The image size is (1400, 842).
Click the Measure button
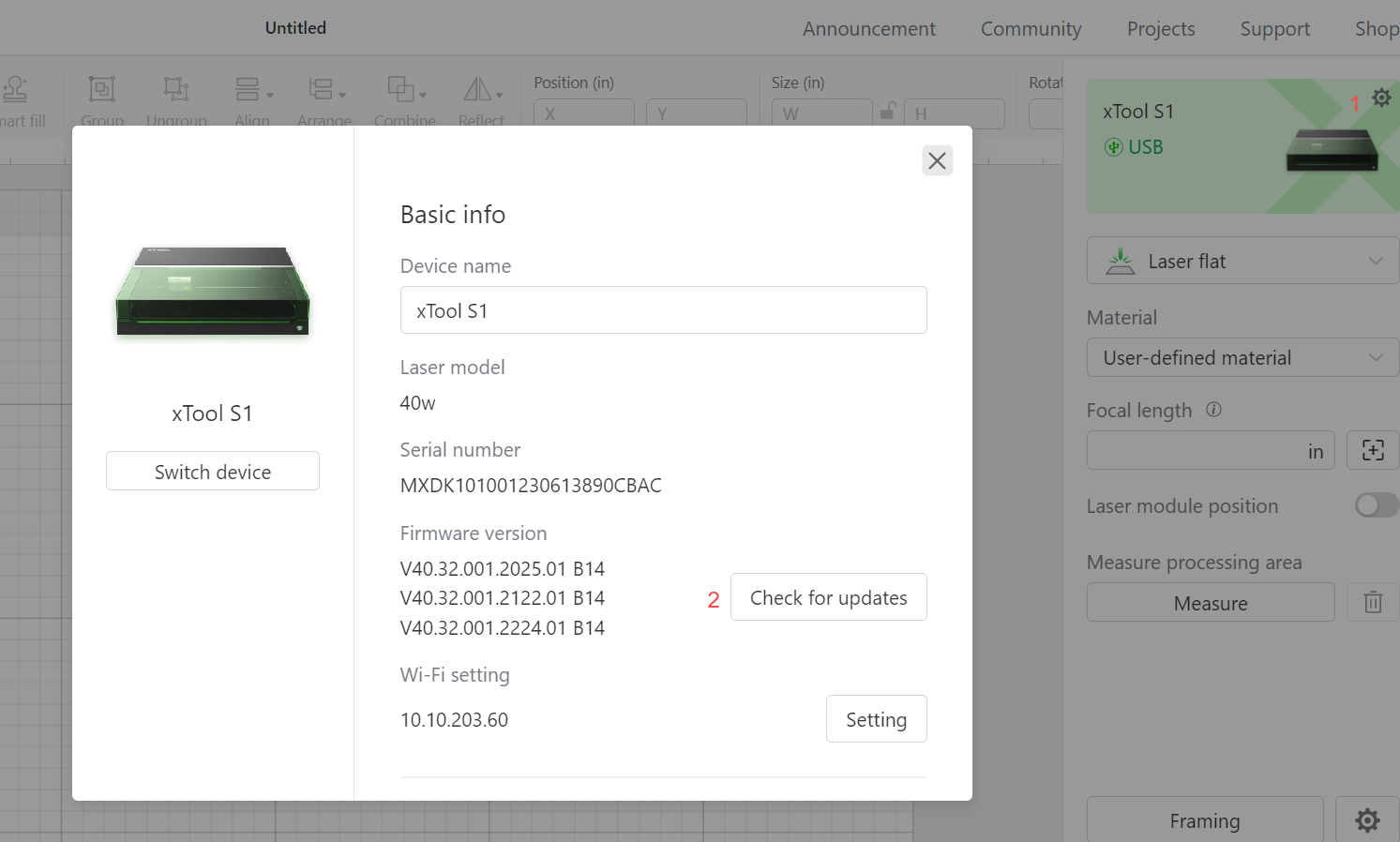point(1211,602)
